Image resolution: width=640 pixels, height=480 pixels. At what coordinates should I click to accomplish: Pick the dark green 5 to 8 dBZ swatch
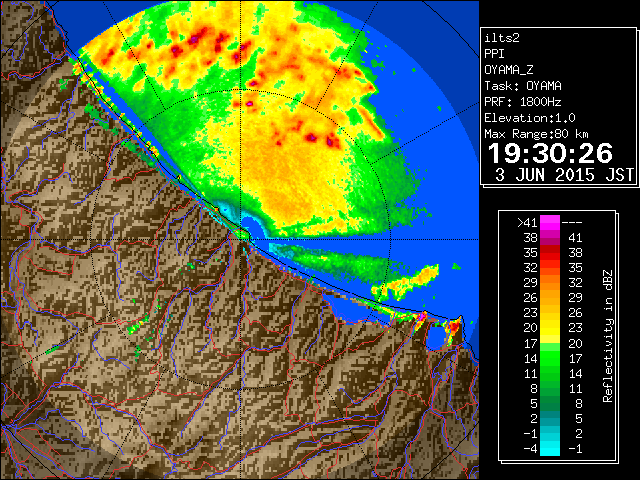550,403
